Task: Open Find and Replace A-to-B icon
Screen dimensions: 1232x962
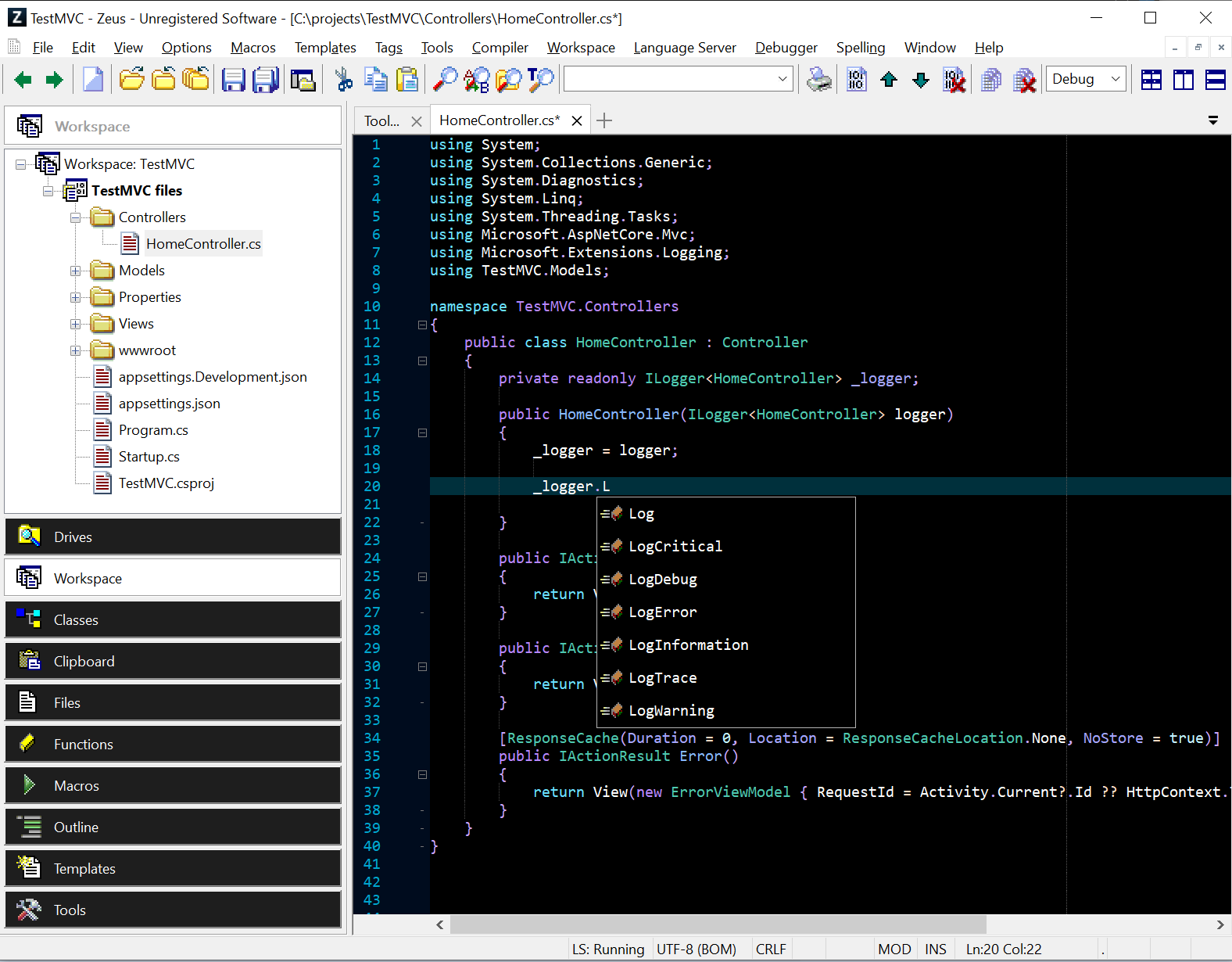Action: click(477, 80)
